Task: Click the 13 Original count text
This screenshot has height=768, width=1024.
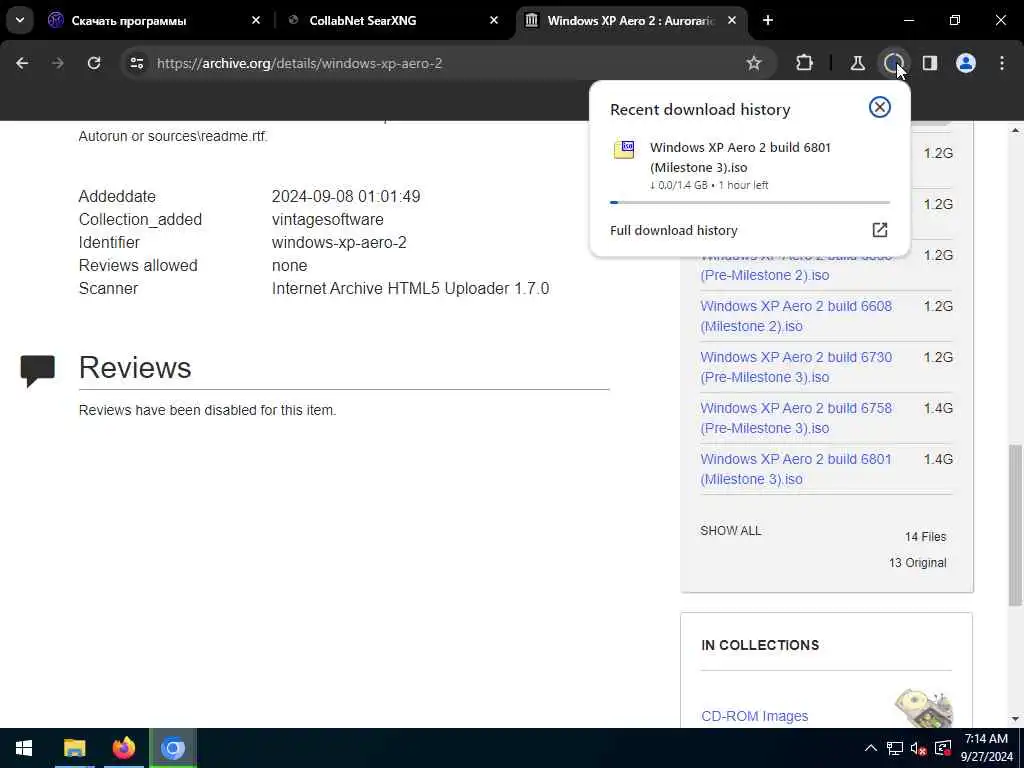Action: [x=918, y=563]
